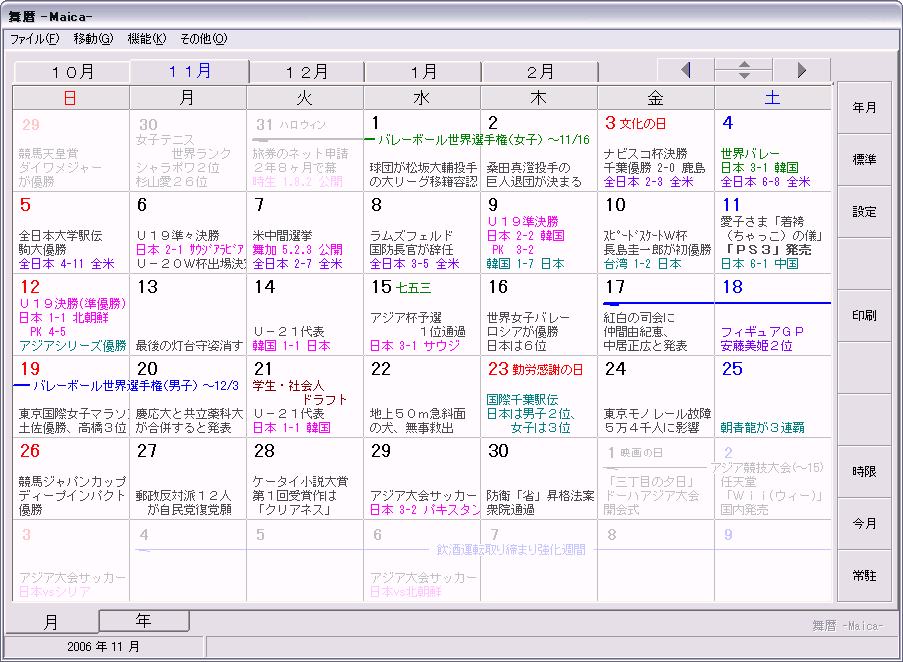Open 設定 from the side panel
This screenshot has width=903, height=662.
(864, 212)
